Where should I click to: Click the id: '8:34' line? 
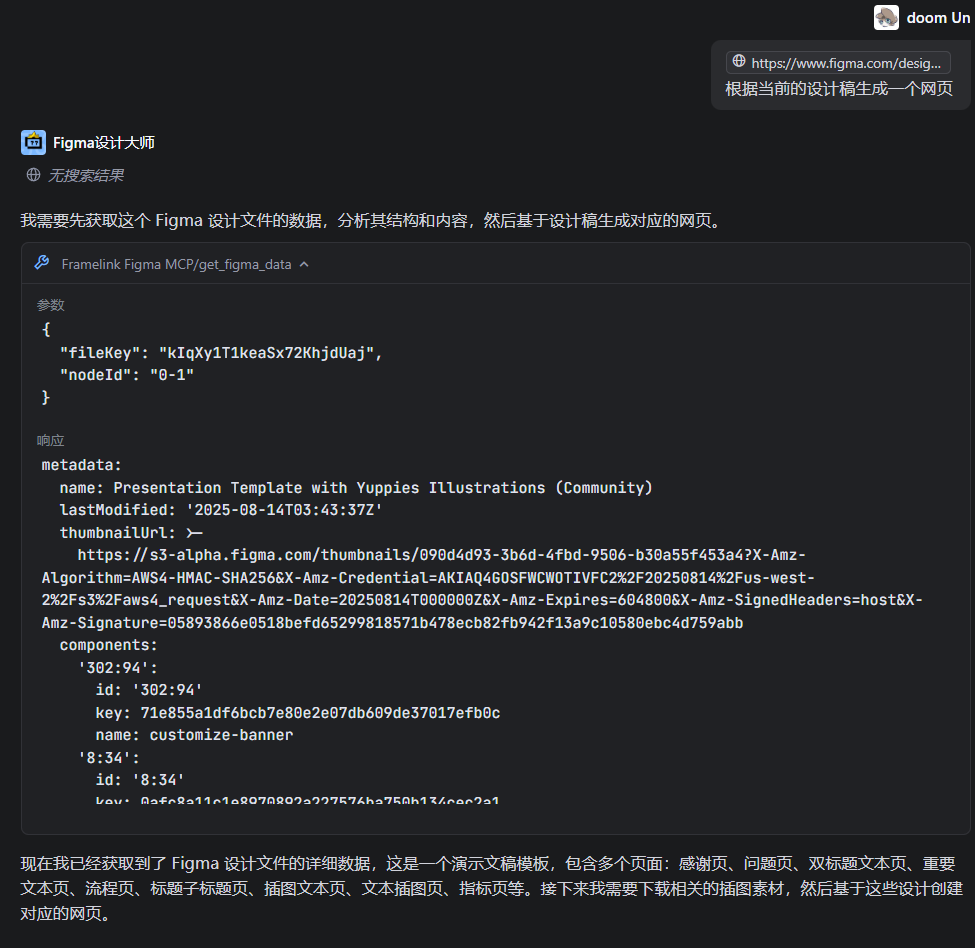click(x=140, y=780)
